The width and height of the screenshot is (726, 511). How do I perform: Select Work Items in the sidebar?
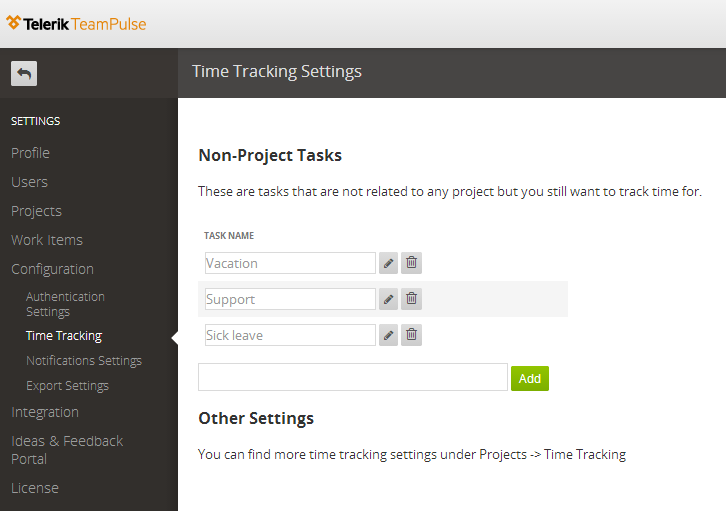47,240
